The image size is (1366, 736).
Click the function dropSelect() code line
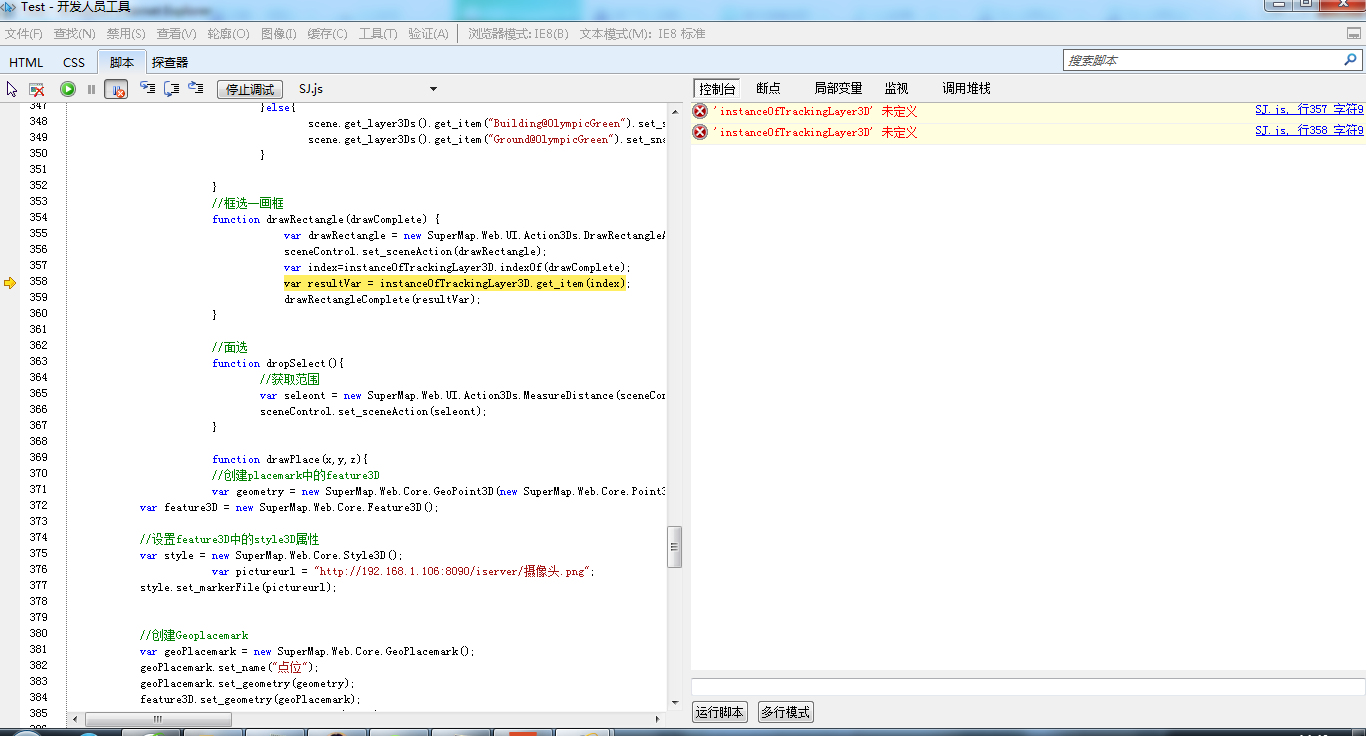[278, 363]
